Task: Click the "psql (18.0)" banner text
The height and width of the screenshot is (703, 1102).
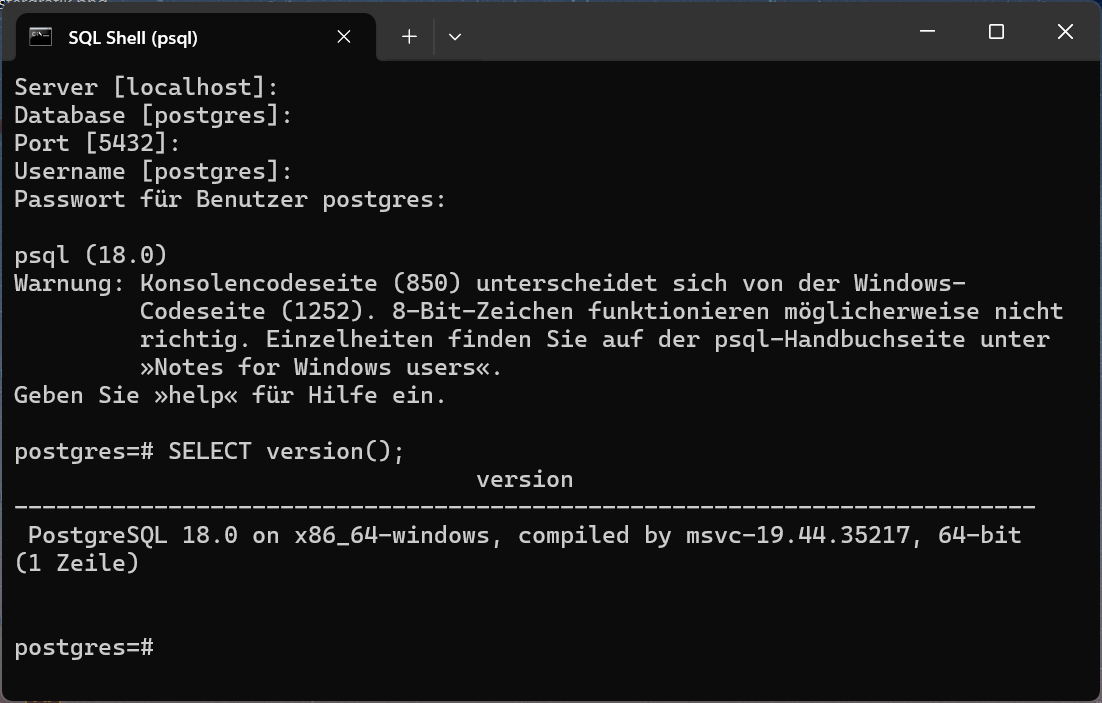Action: [90, 255]
